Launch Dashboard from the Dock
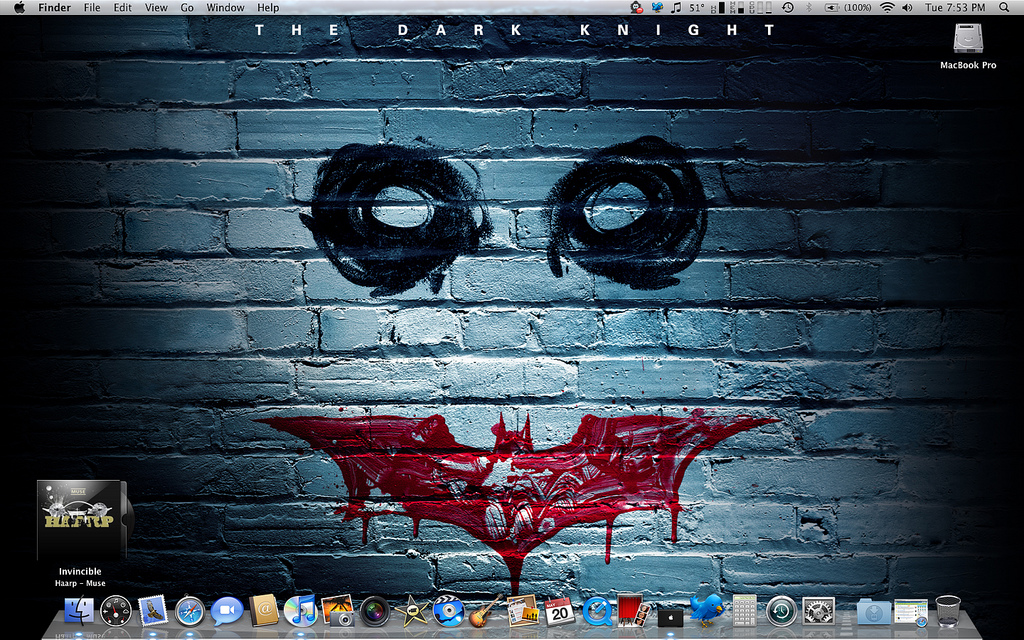Image resolution: width=1024 pixels, height=640 pixels. (116, 611)
